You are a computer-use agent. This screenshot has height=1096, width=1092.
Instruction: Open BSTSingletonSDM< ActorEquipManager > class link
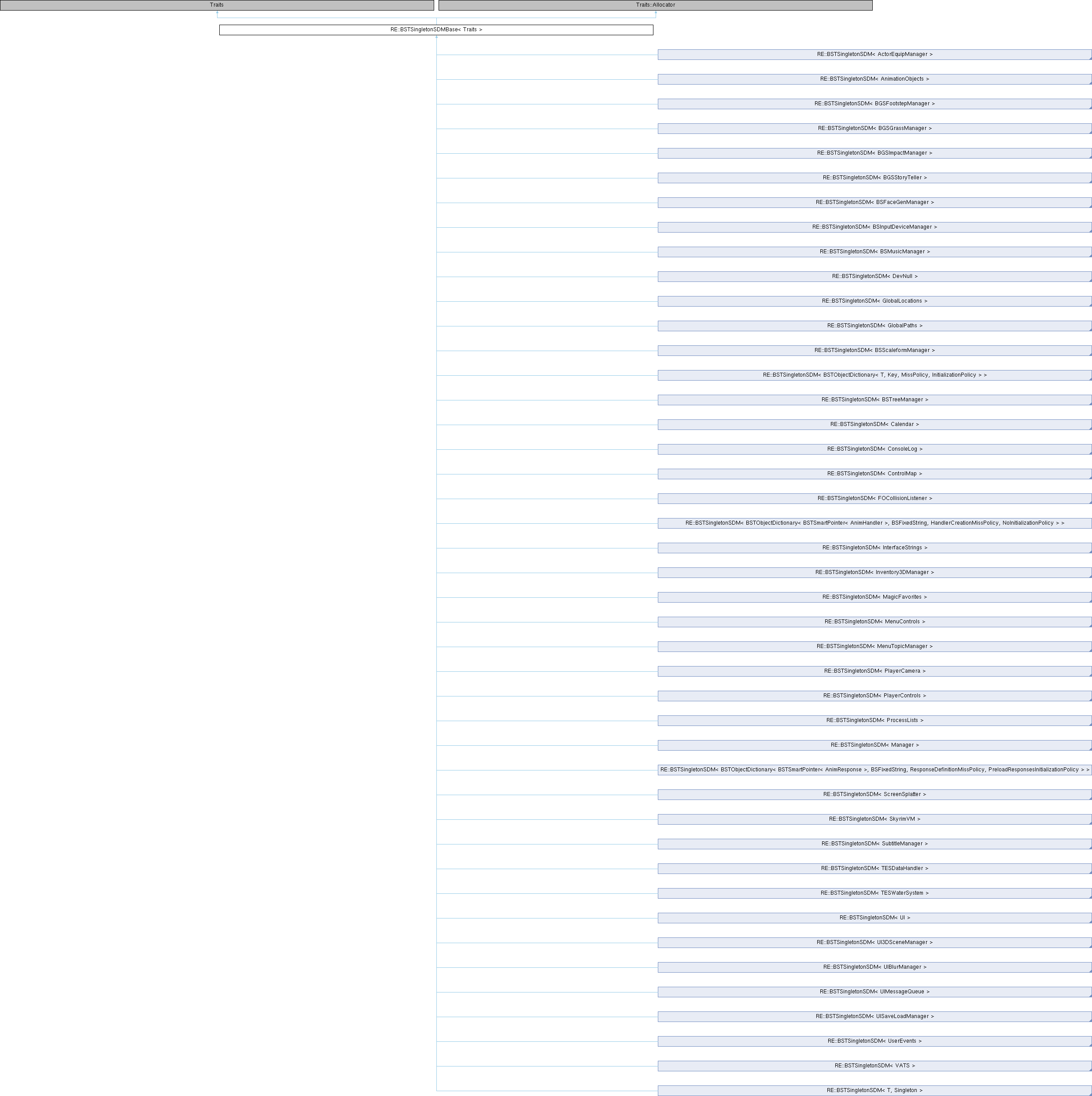874,55
